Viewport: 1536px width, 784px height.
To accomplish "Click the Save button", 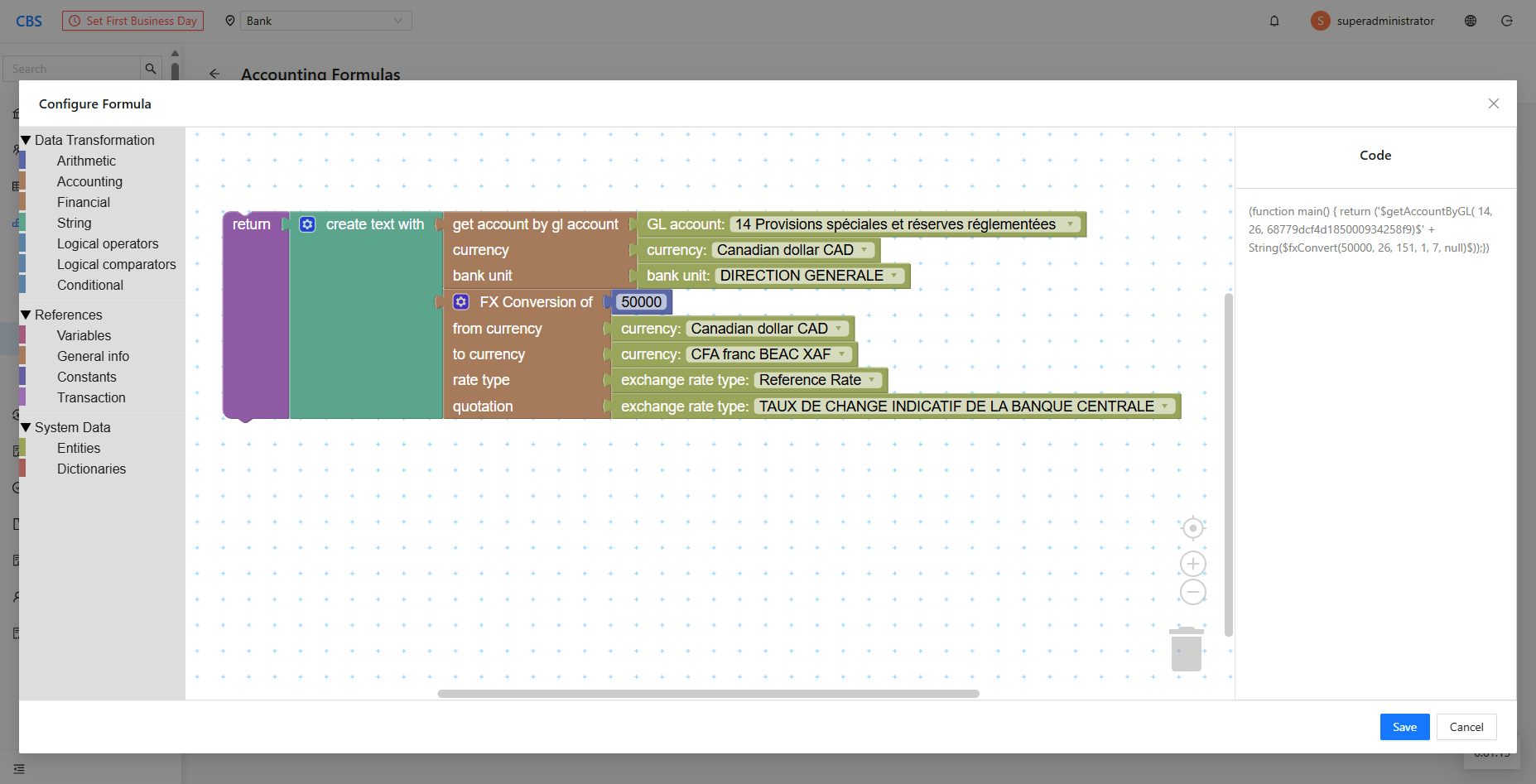I will coord(1404,727).
